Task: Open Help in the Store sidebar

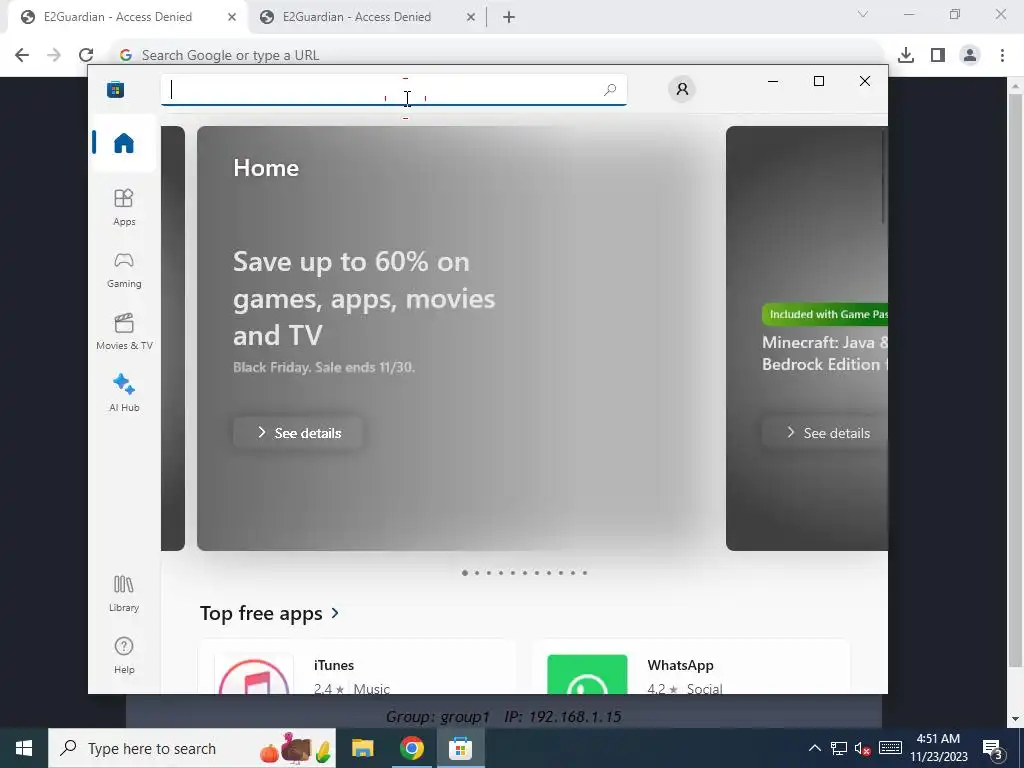Action: [123, 656]
